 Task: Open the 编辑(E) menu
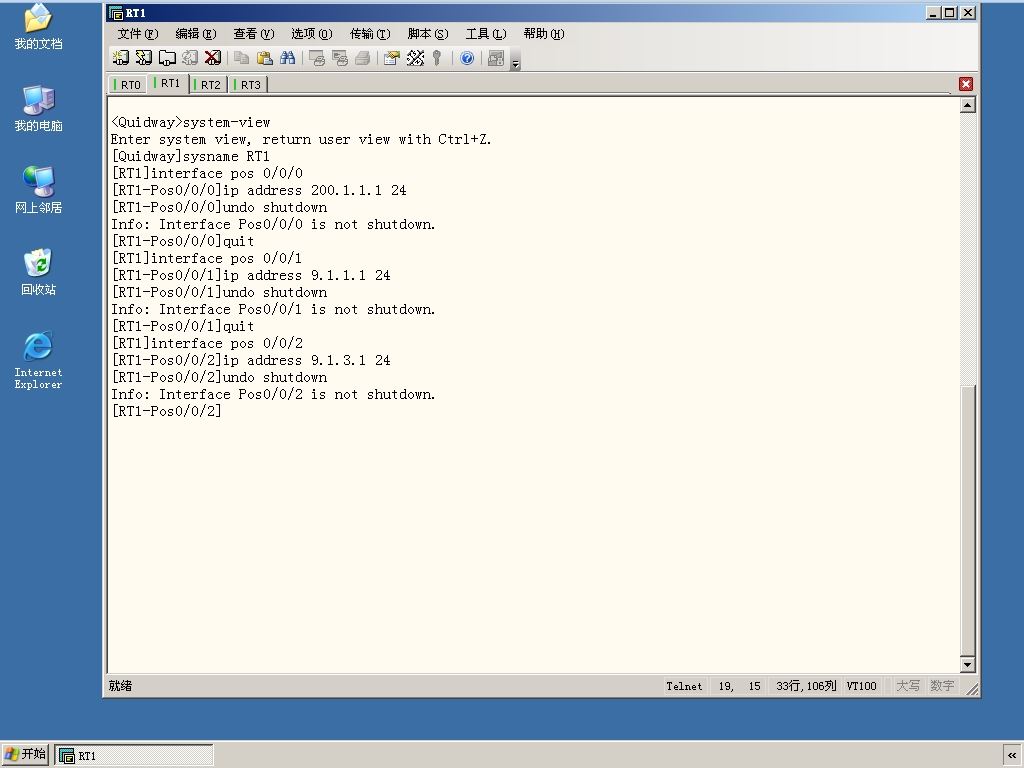coord(196,34)
